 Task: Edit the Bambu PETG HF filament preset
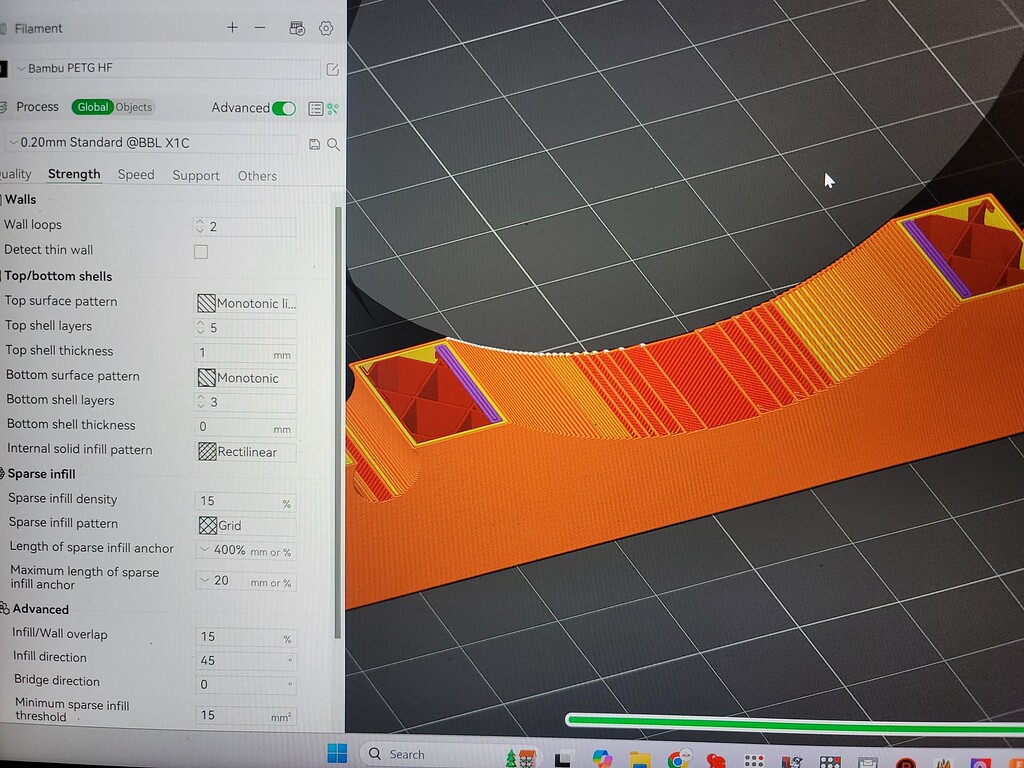pyautogui.click(x=332, y=69)
